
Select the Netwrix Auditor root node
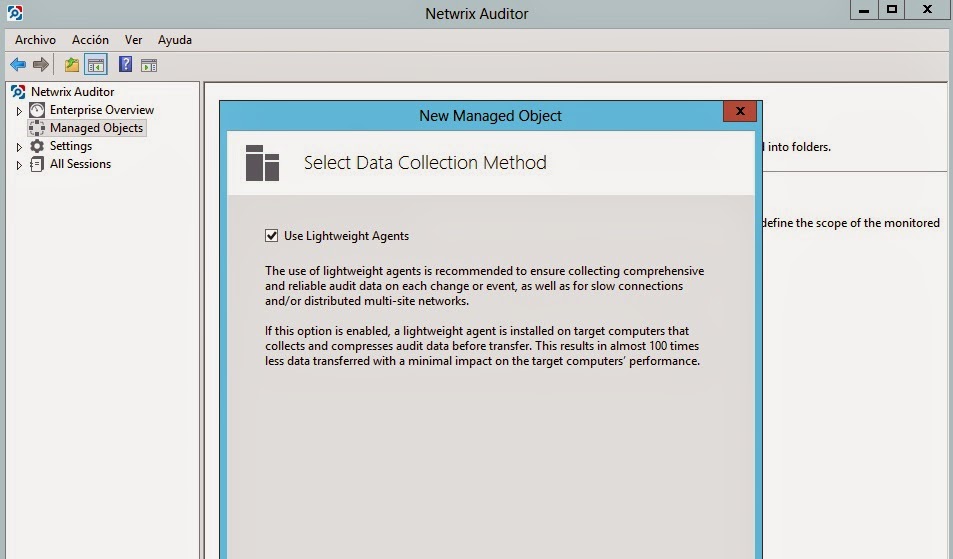click(72, 92)
